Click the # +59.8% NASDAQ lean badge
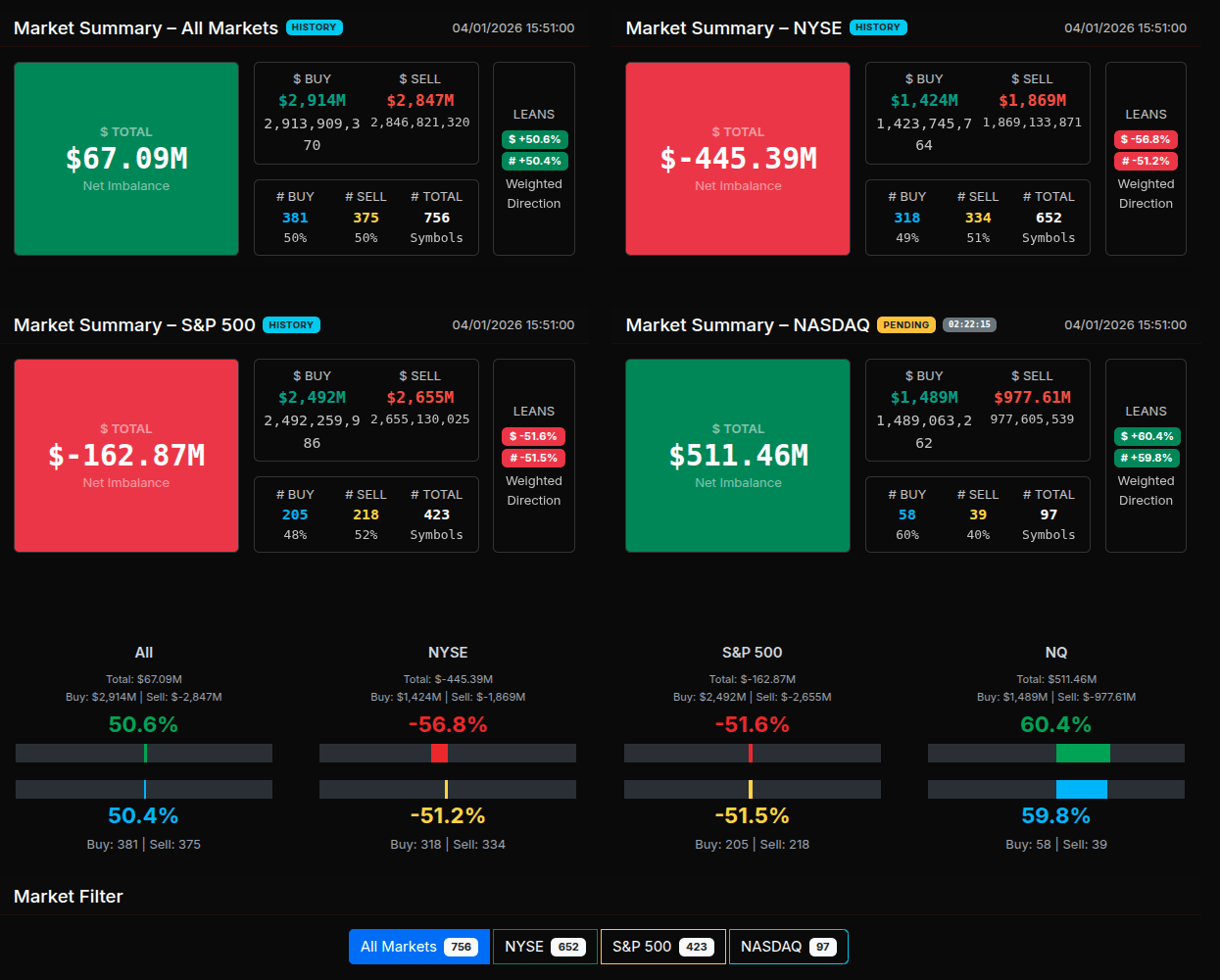This screenshot has width=1220, height=980. click(1146, 458)
